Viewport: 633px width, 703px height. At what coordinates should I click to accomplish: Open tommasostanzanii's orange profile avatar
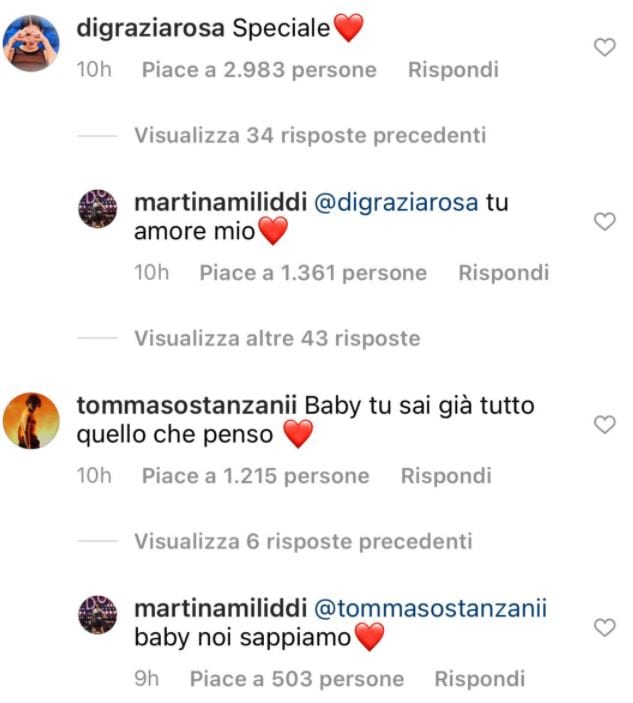point(31,421)
